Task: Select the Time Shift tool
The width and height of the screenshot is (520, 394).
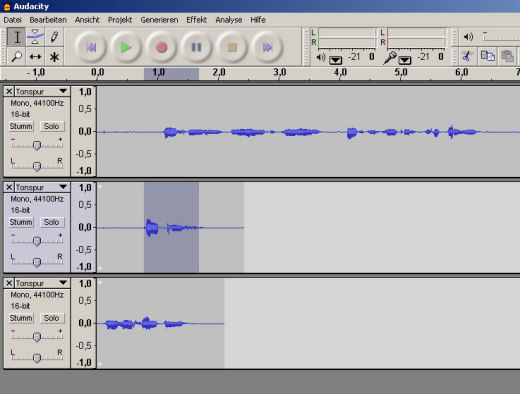Action: click(x=35, y=56)
